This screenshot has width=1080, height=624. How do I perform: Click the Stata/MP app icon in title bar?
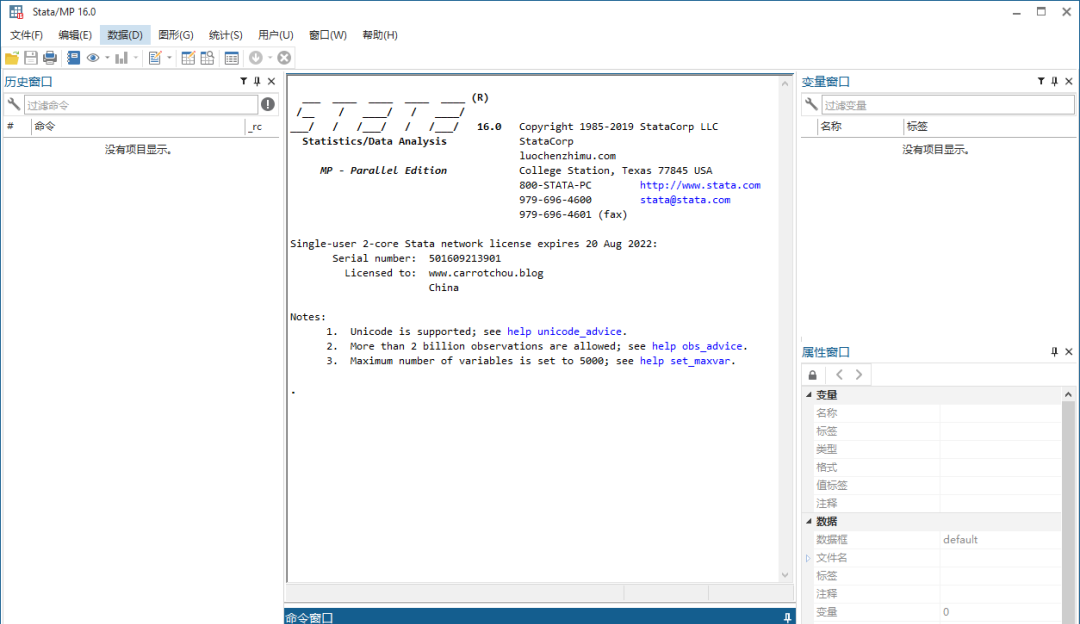click(17, 12)
